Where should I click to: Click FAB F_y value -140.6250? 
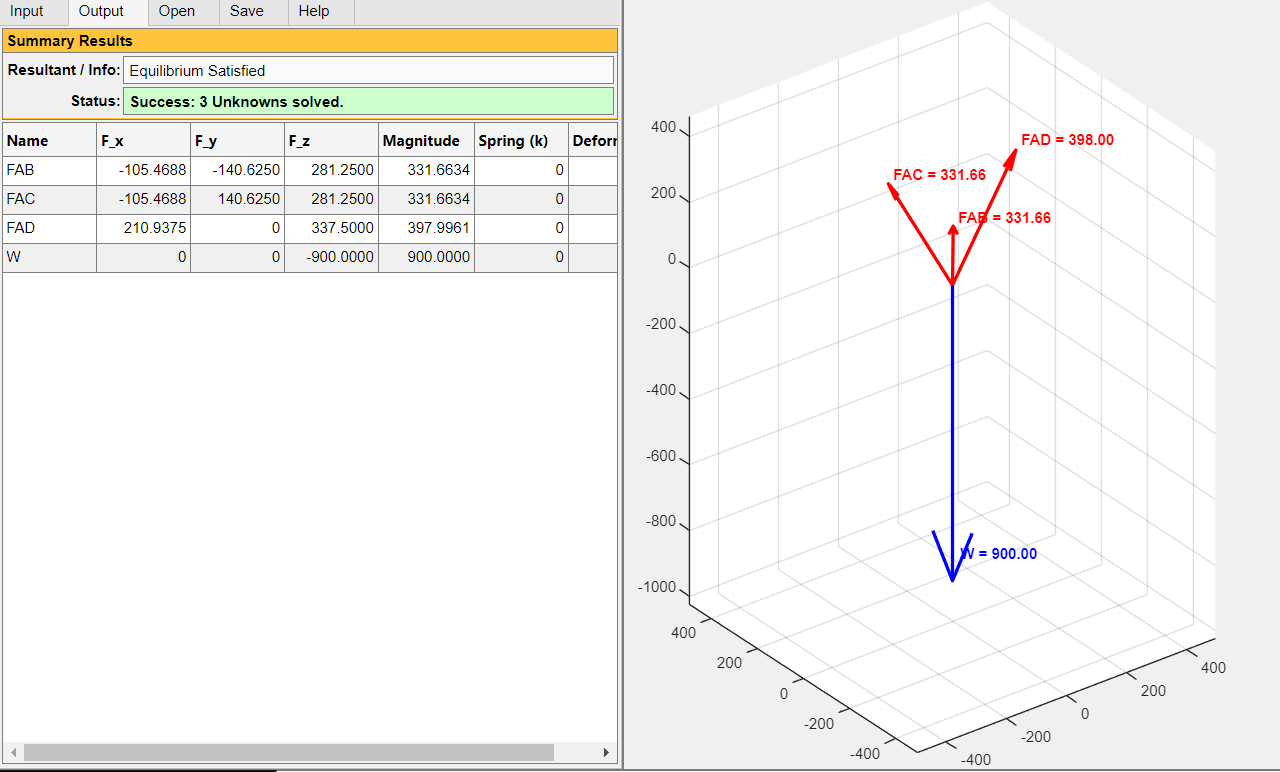(x=237, y=170)
